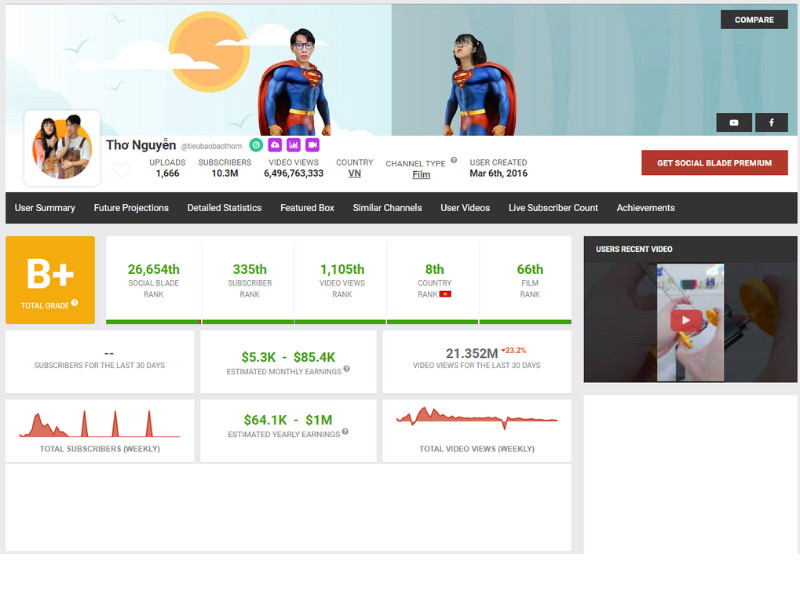The height and width of the screenshot is (600, 800).
Task: Click the Subscribers For The Last 30 Days label
Action: tap(99, 365)
